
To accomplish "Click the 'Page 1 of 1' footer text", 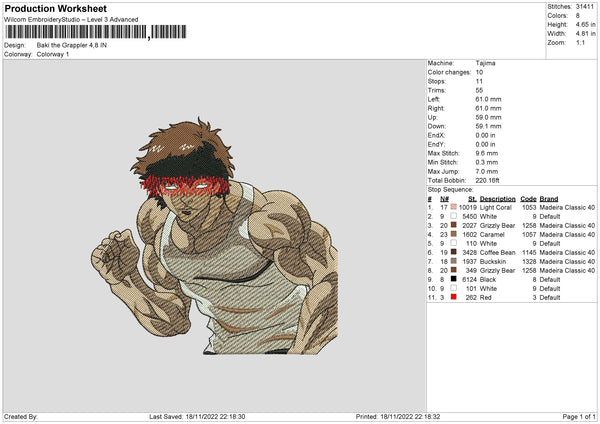I will point(579,417).
